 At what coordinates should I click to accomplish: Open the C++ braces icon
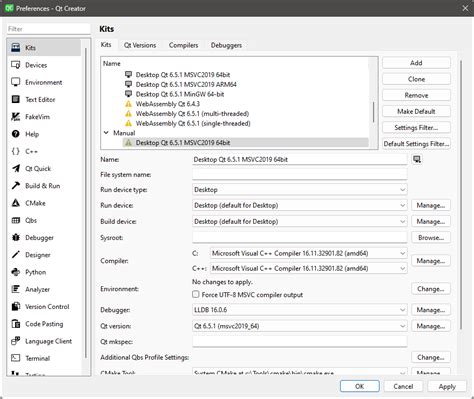[x=16, y=151]
